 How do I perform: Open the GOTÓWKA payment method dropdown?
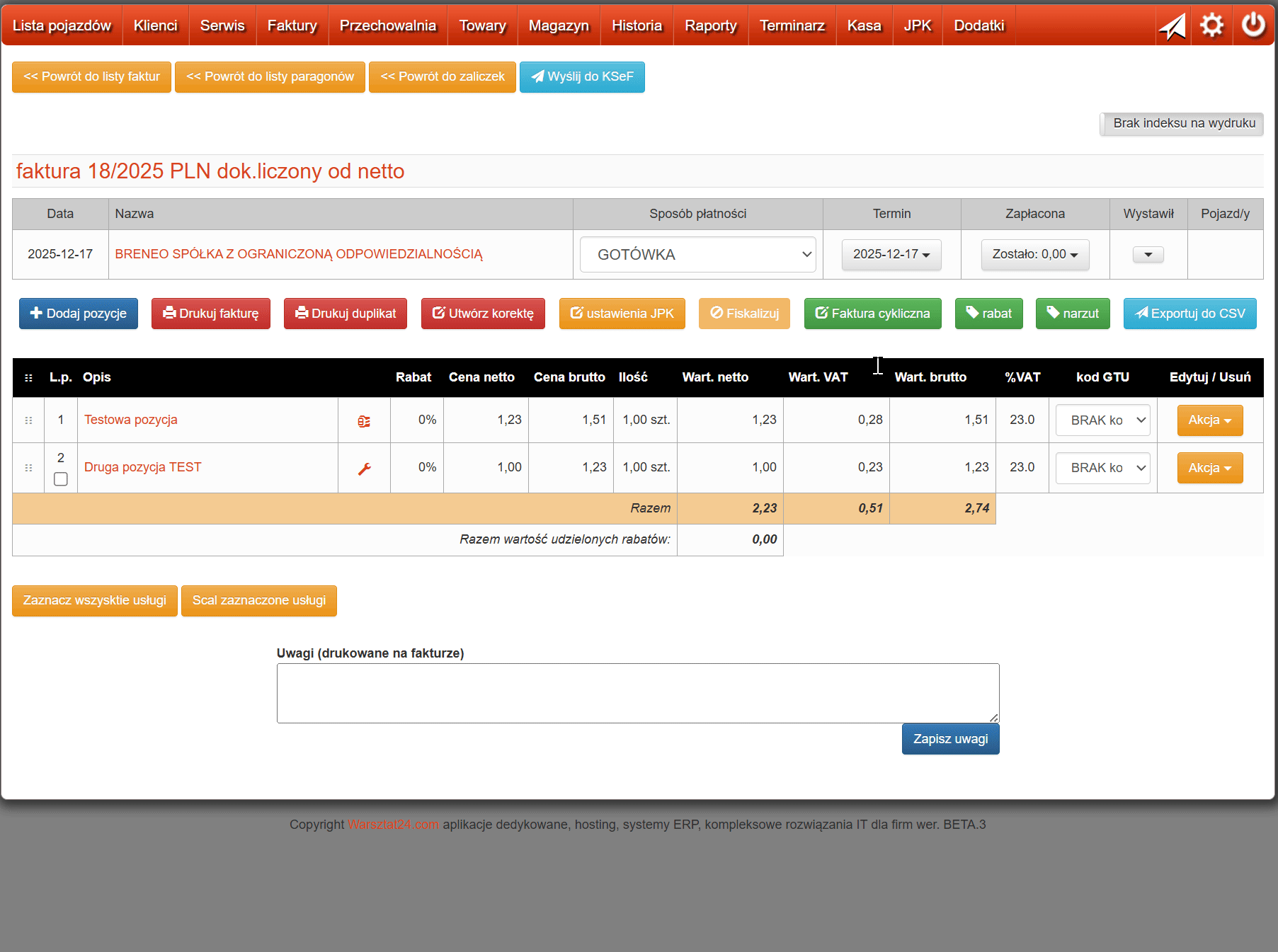[x=697, y=255]
